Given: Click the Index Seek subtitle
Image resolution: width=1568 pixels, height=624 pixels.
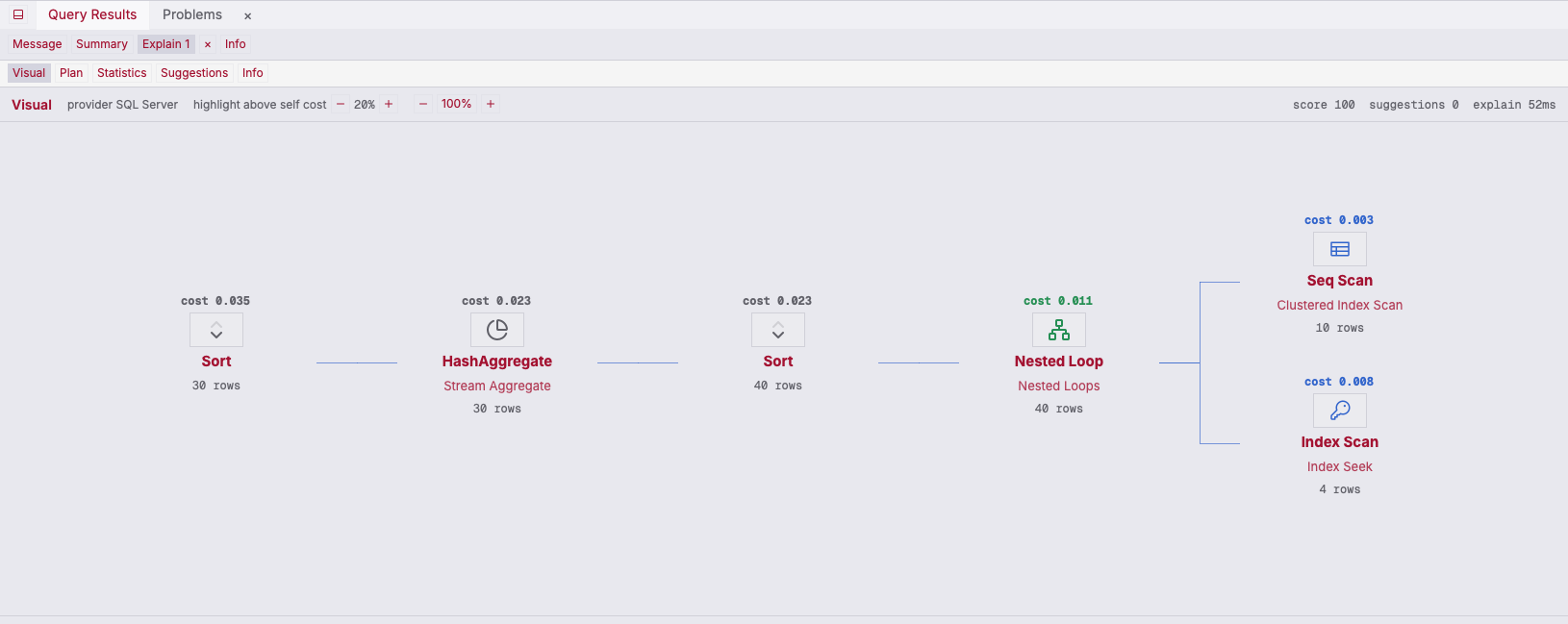Looking at the screenshot, I should tap(1340, 466).
